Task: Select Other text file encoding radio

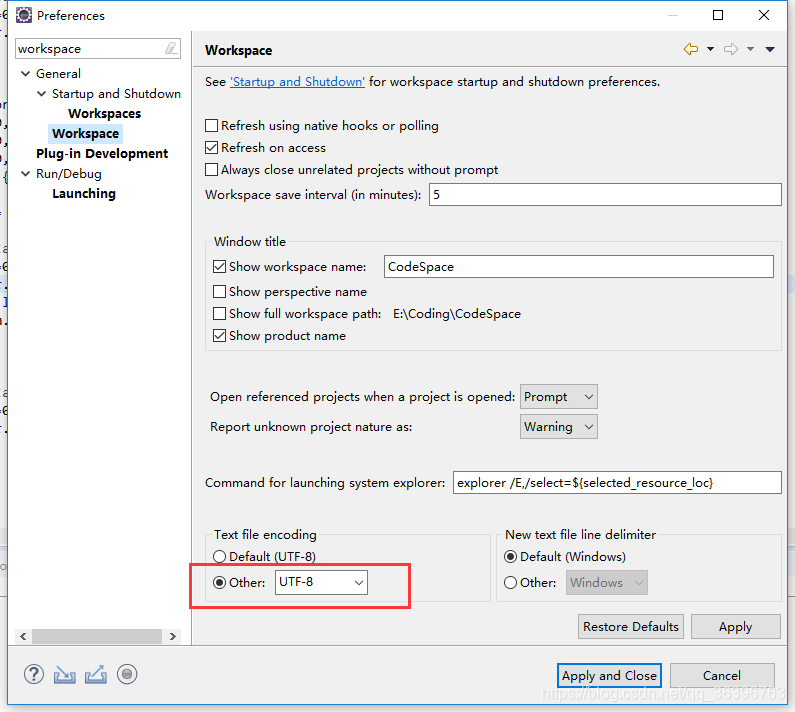Action: coord(219,583)
